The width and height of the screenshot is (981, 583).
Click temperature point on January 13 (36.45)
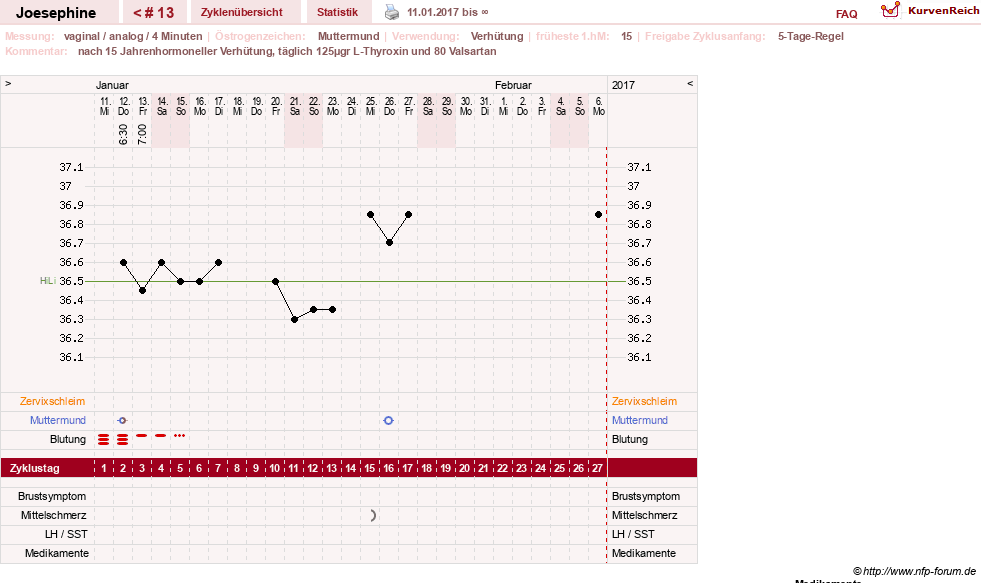pos(143,291)
